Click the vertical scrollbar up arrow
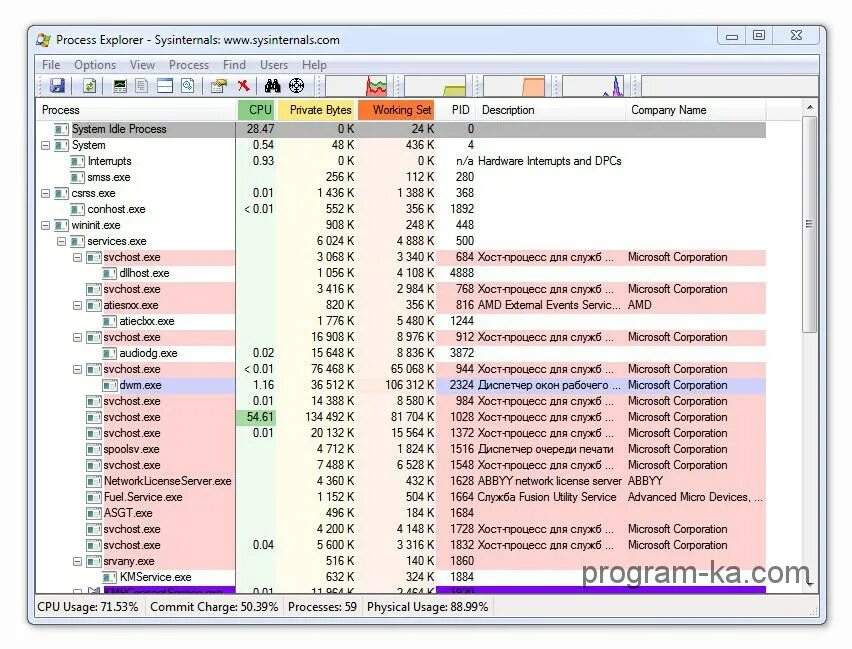The image size is (852, 649). pyautogui.click(x=810, y=108)
